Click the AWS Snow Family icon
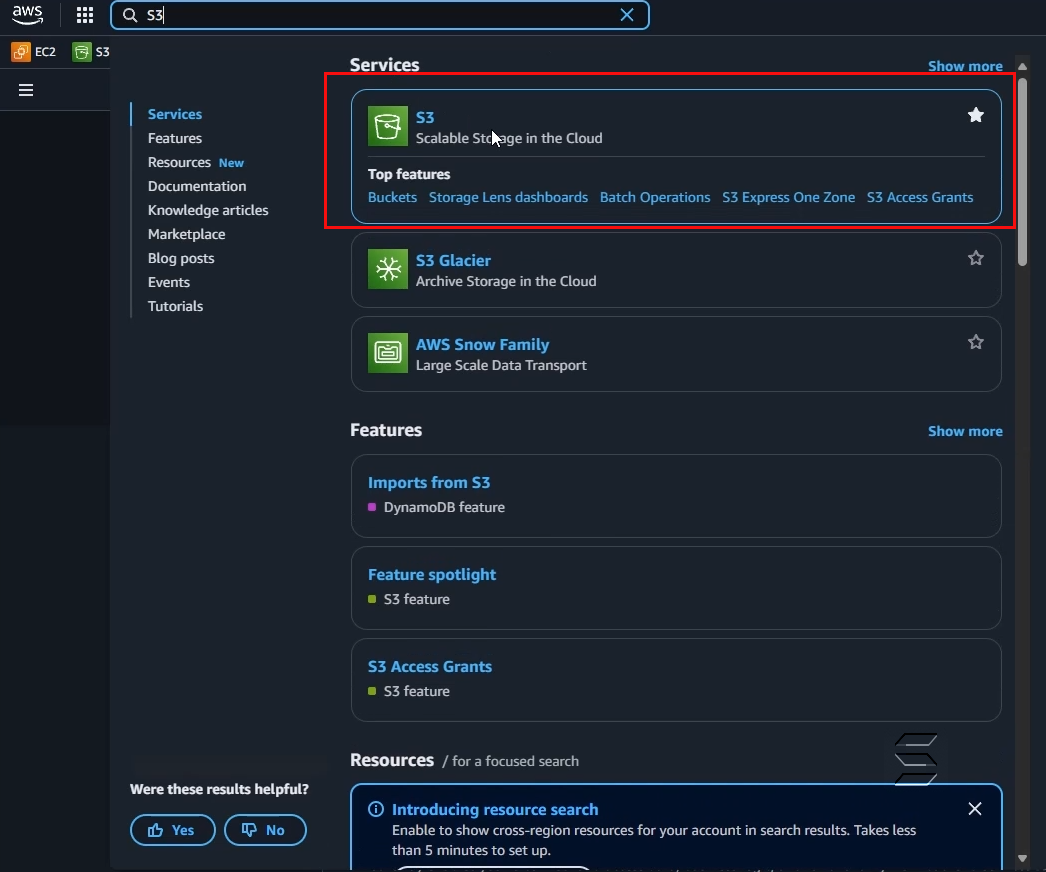The image size is (1046, 872). click(x=388, y=353)
